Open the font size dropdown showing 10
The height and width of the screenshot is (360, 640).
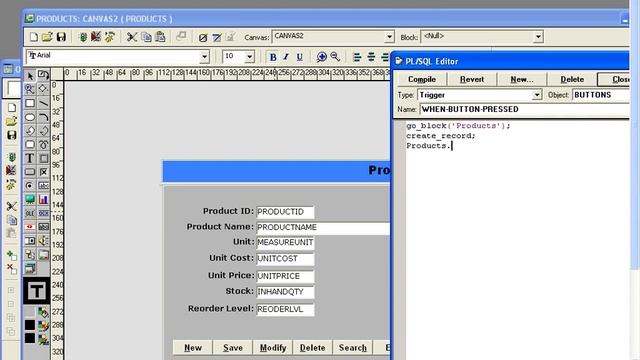pyautogui.click(x=249, y=57)
